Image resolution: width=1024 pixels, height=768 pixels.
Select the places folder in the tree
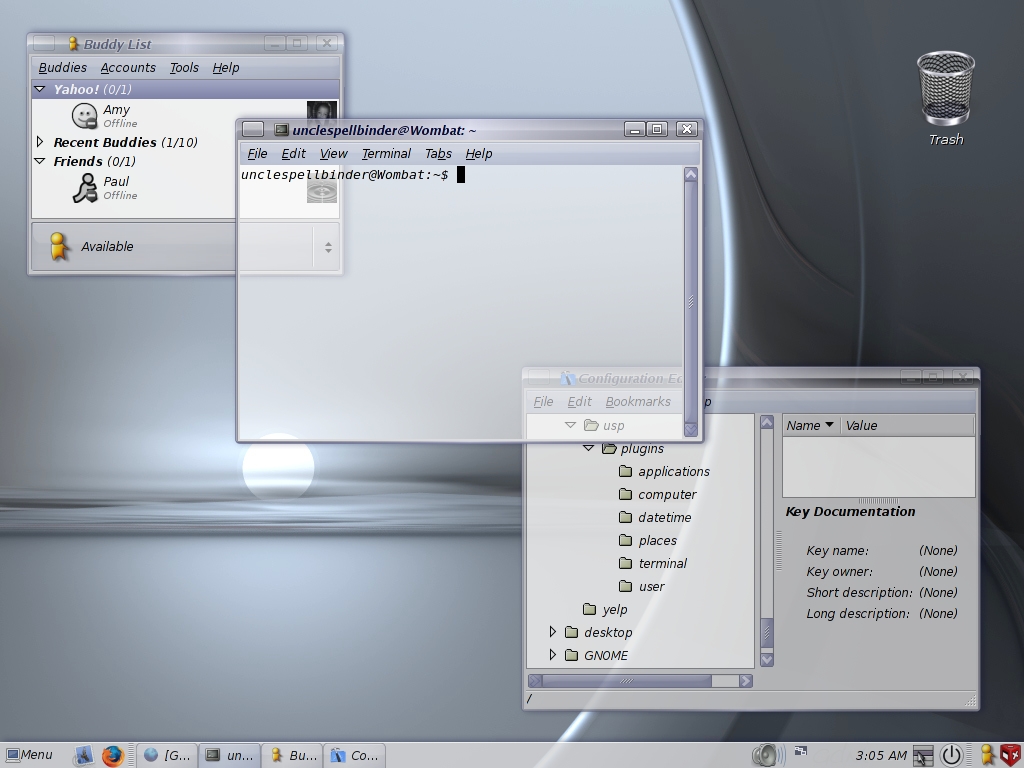(x=648, y=540)
